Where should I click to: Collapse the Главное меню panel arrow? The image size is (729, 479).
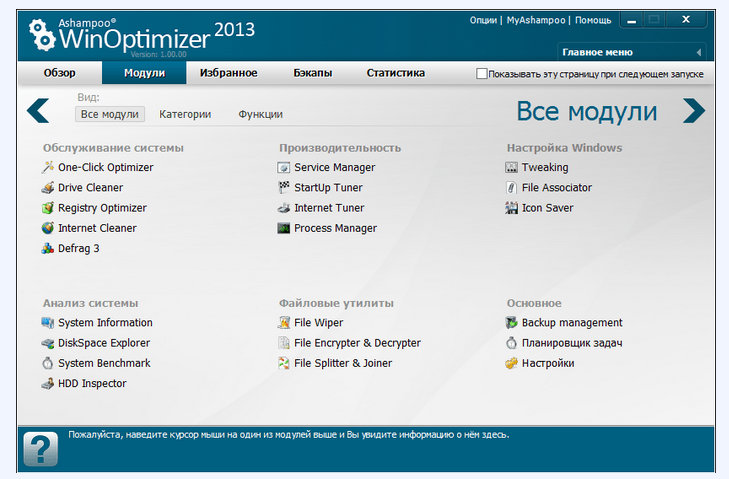click(699, 53)
